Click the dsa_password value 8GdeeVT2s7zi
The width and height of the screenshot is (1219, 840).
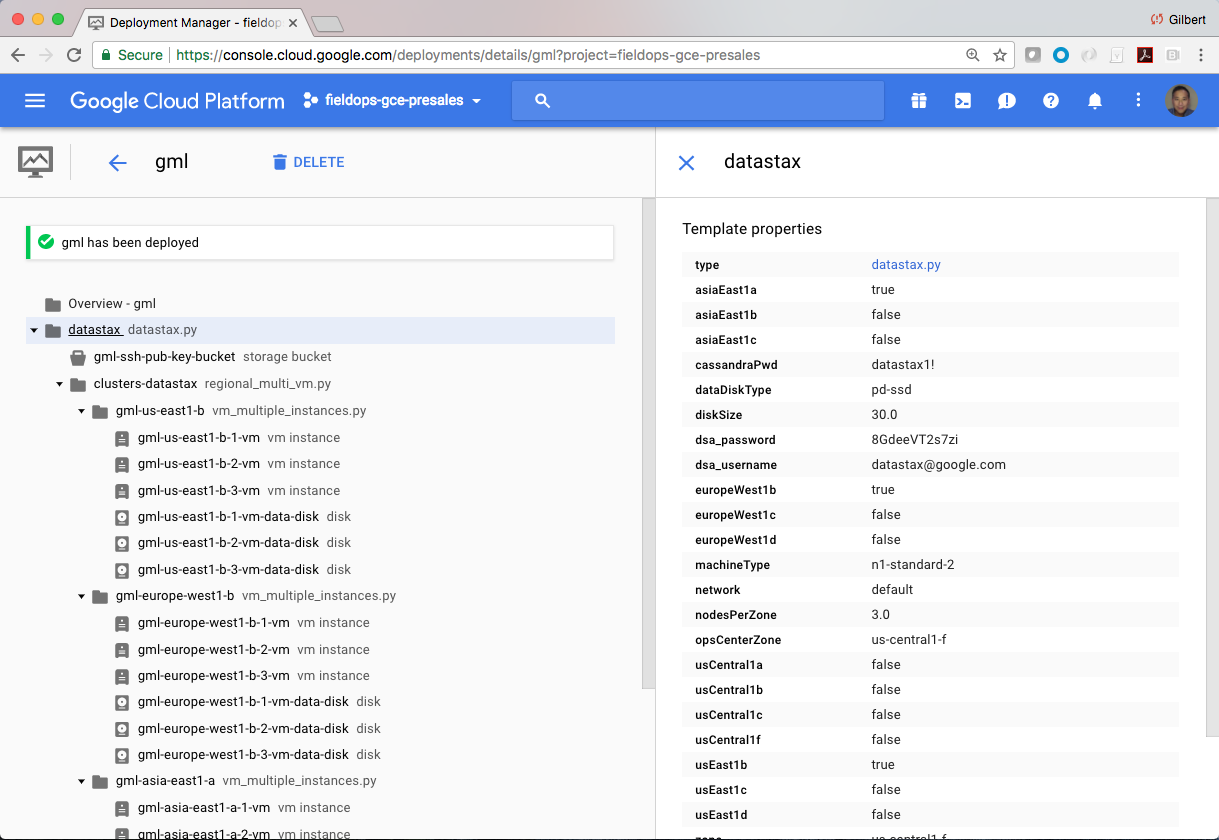(915, 440)
